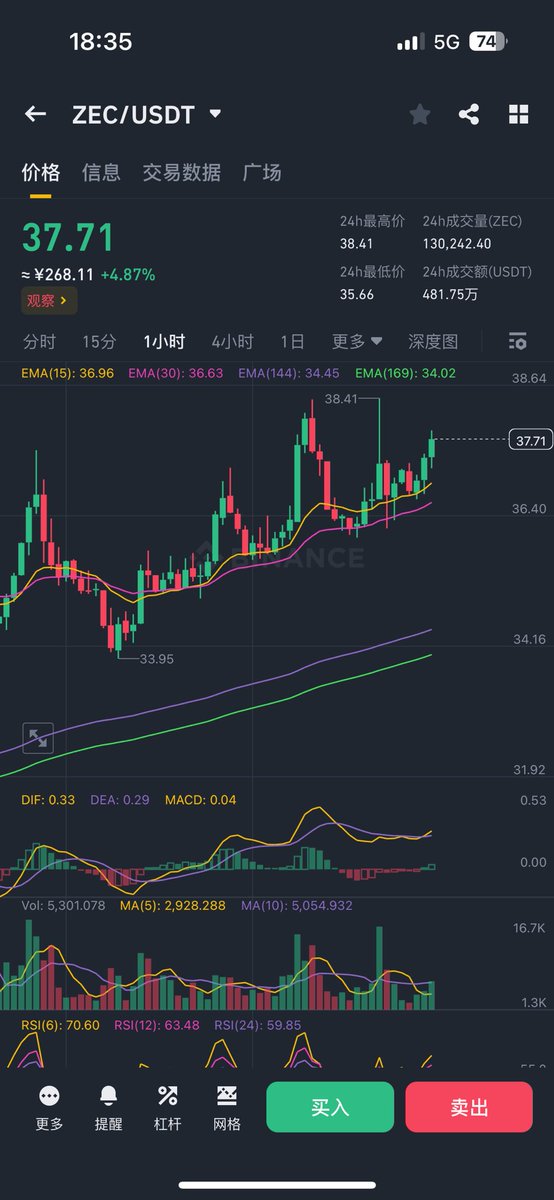The image size is (554, 1200).
Task: Switch to the 交易数据 tab
Action: [x=182, y=172]
